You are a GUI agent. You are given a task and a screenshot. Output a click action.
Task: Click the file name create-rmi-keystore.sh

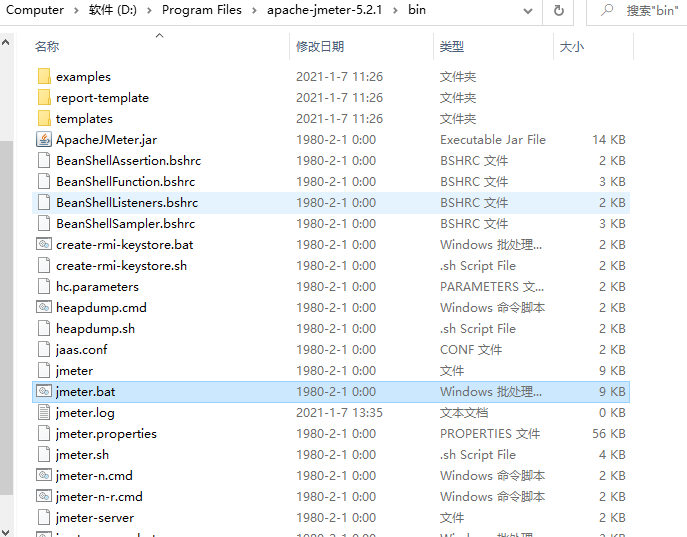pos(121,266)
